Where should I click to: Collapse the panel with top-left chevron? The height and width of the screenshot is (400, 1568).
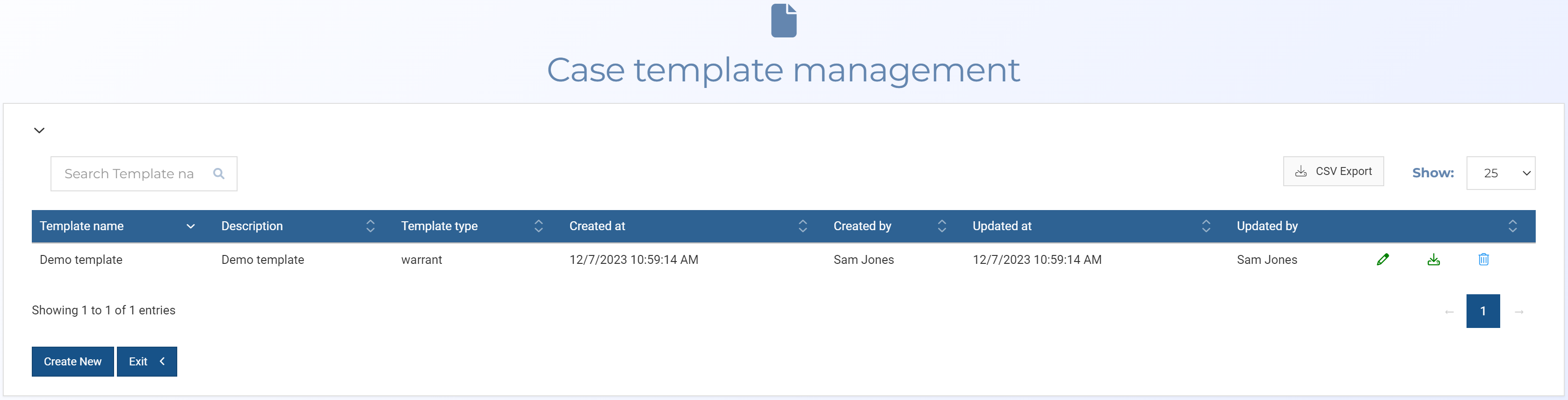(40, 130)
